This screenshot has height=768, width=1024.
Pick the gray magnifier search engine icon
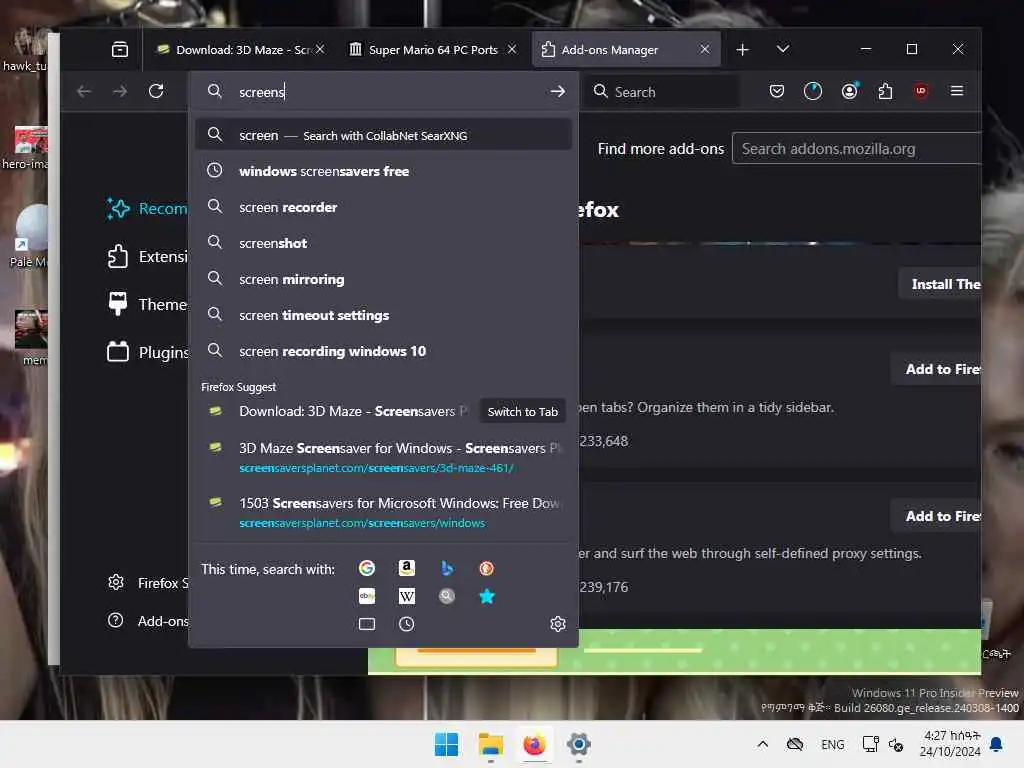[447, 596]
